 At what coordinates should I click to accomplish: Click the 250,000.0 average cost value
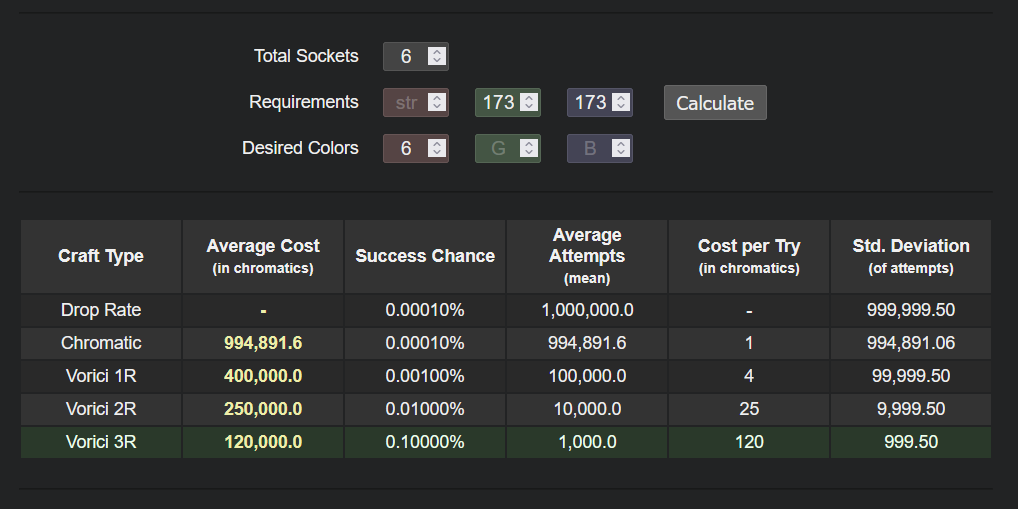click(x=263, y=410)
